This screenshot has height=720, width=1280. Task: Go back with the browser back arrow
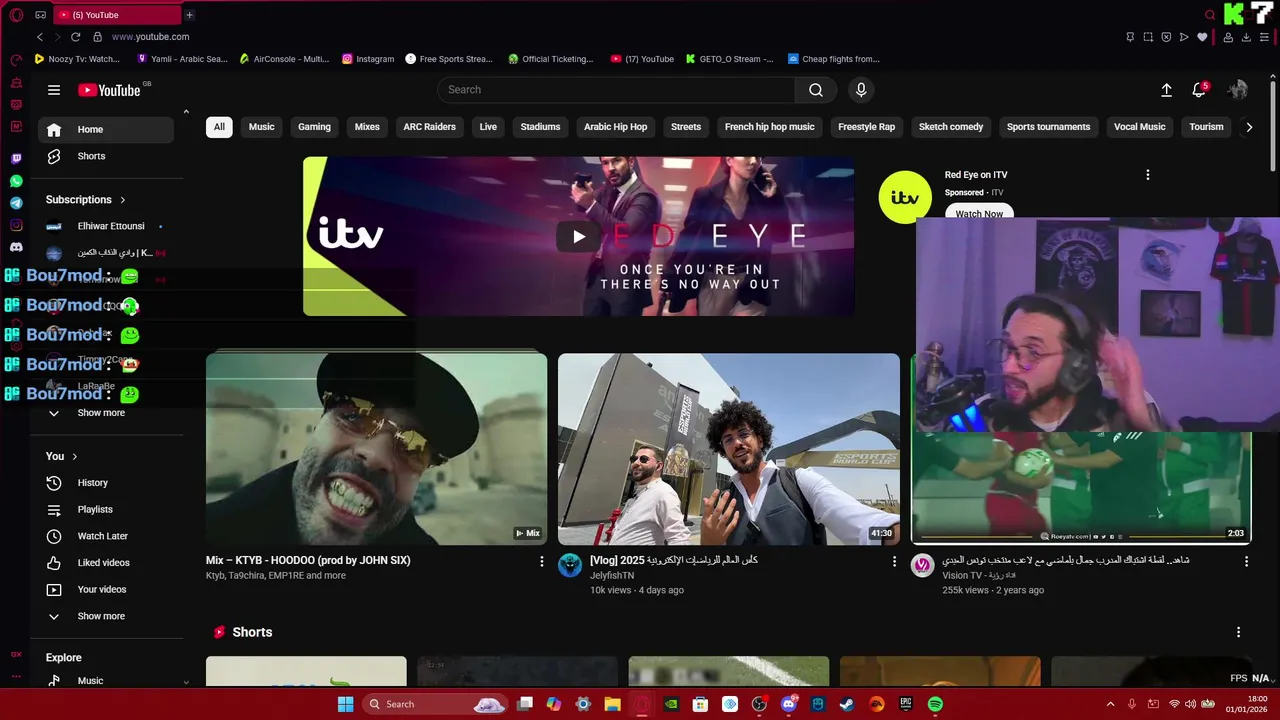coord(40,37)
